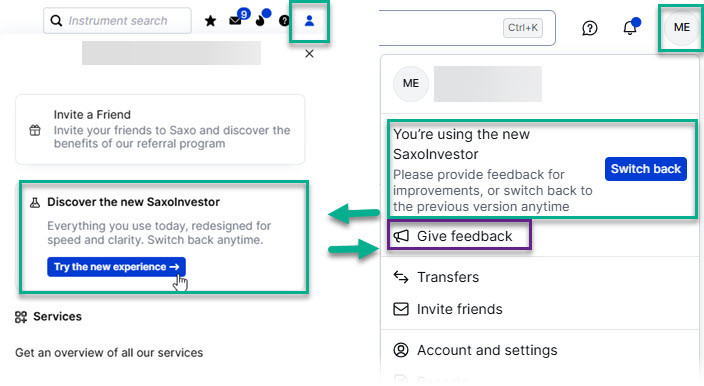Open the Services section

point(48,317)
